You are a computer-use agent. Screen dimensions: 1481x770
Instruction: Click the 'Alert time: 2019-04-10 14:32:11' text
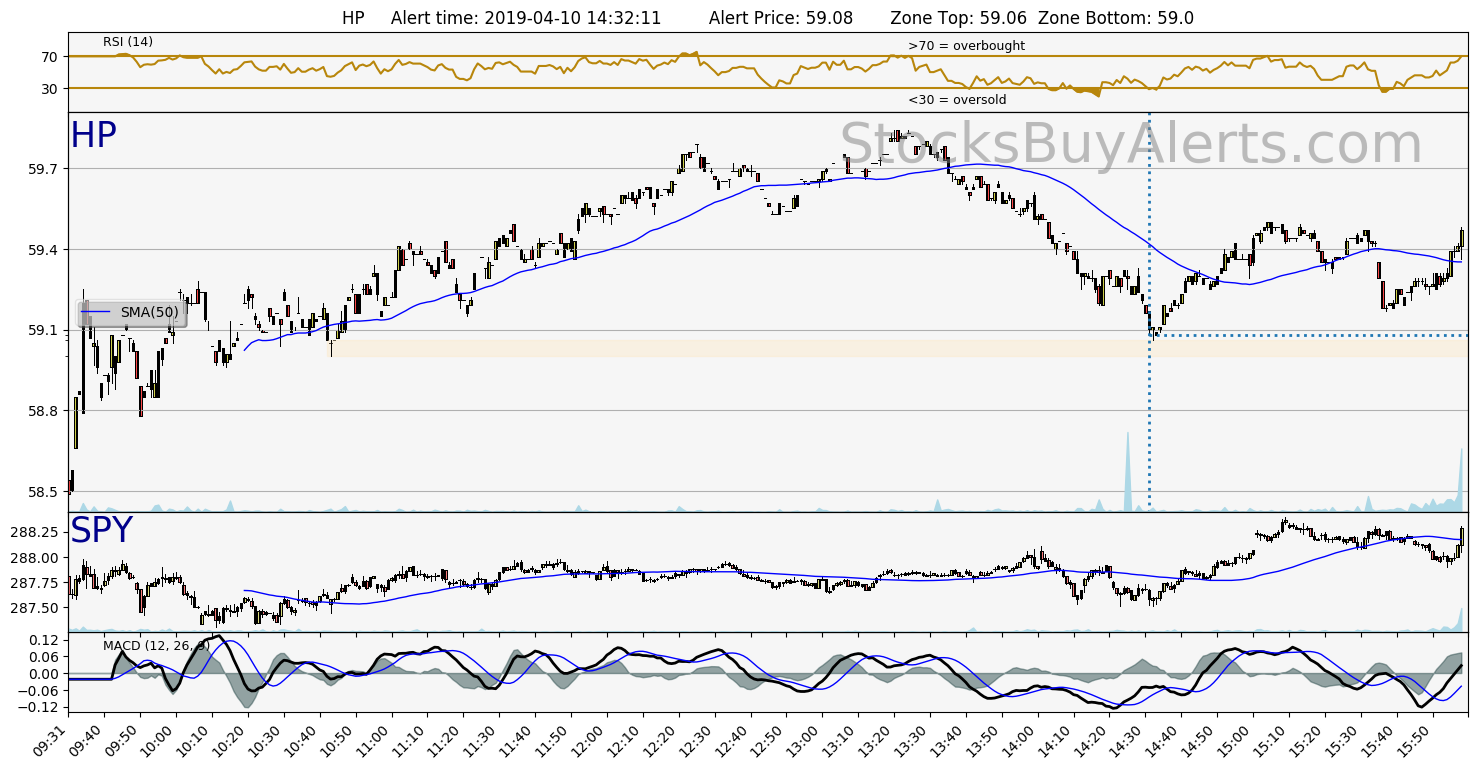[526, 18]
